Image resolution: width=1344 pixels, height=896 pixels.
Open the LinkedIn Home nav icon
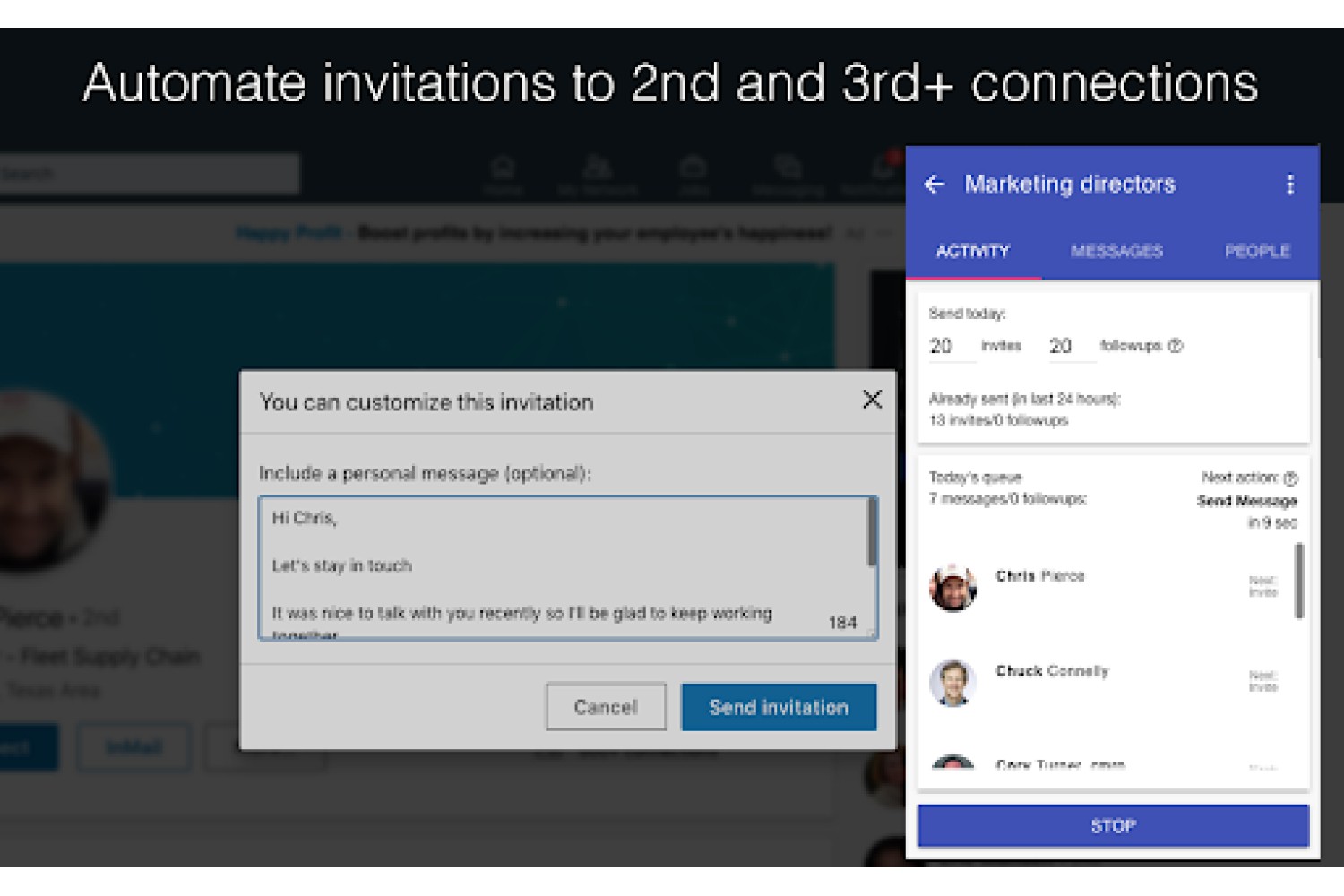click(x=503, y=176)
